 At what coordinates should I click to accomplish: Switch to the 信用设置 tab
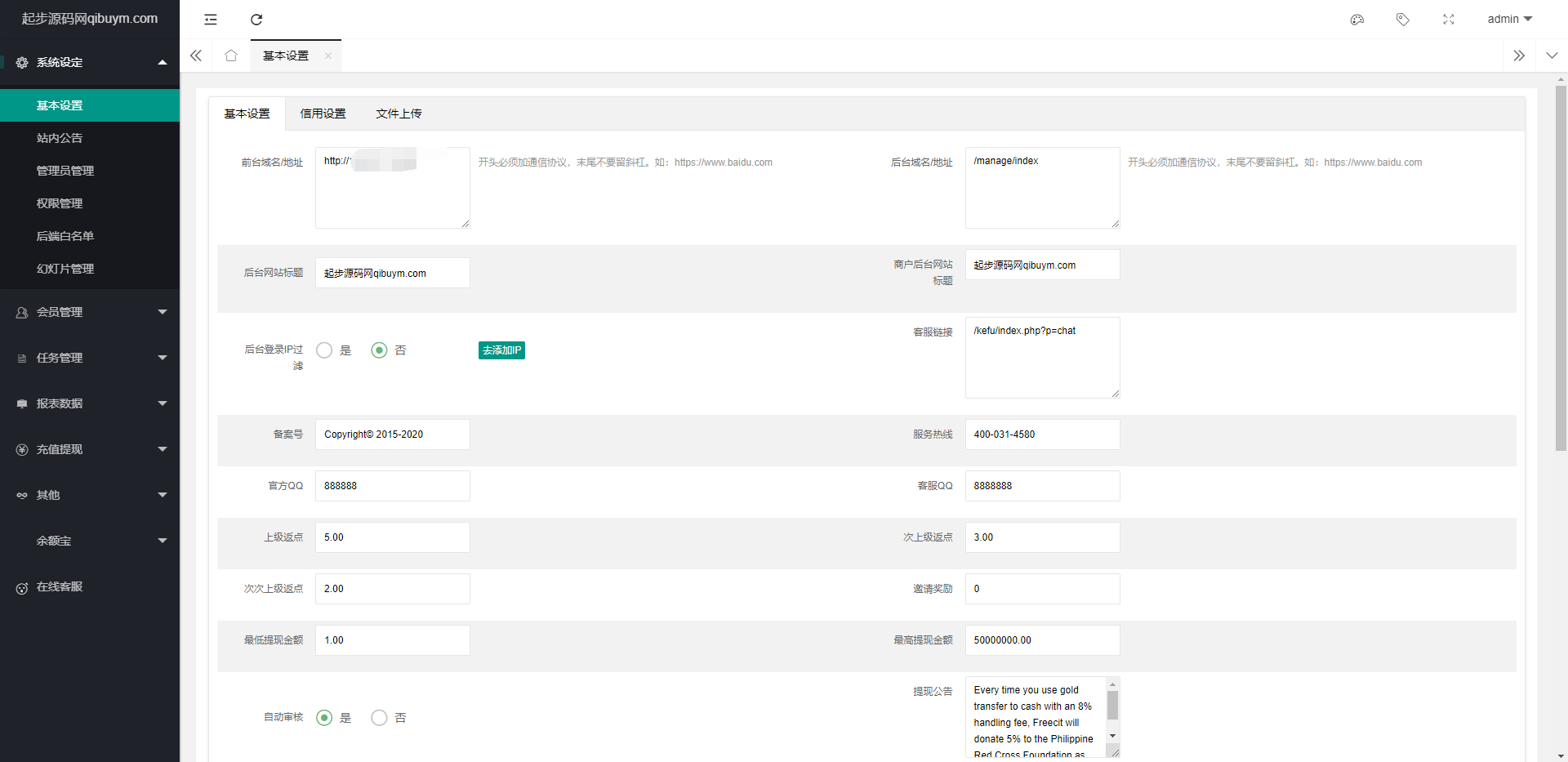[x=323, y=114]
